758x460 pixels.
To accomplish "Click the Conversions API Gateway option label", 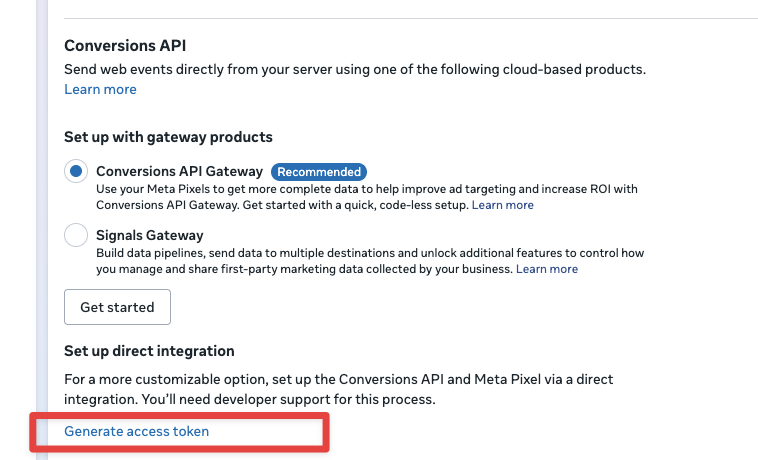I will click(179, 172).
